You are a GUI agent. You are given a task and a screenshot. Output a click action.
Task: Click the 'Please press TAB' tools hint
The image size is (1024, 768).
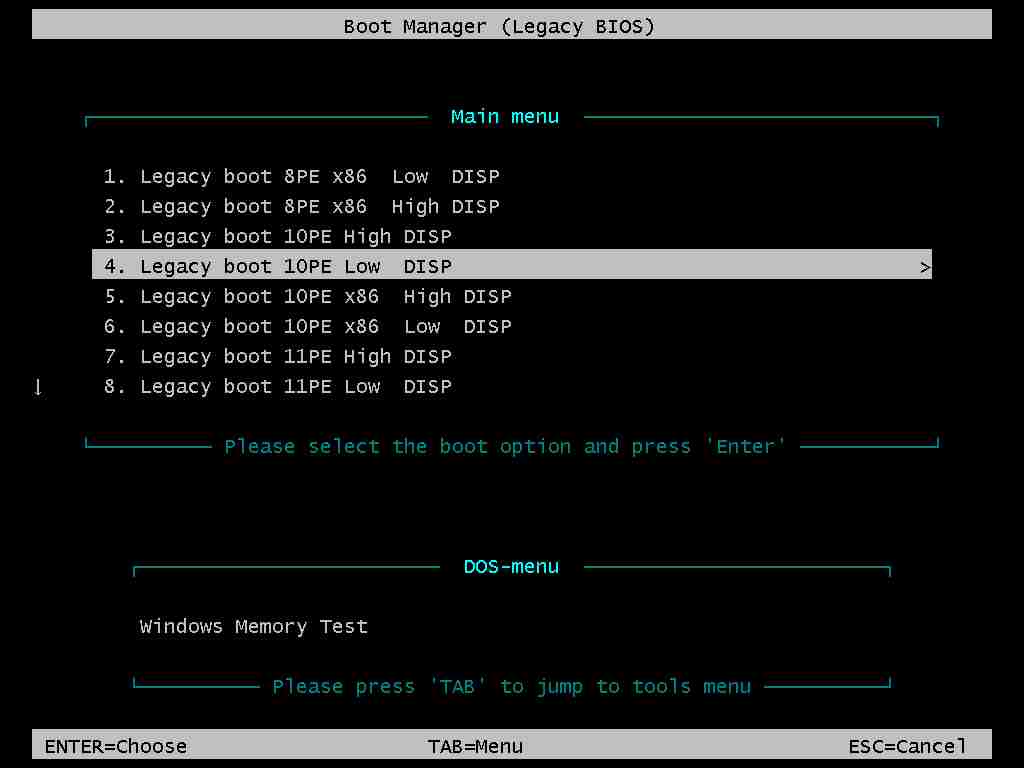pyautogui.click(x=511, y=687)
